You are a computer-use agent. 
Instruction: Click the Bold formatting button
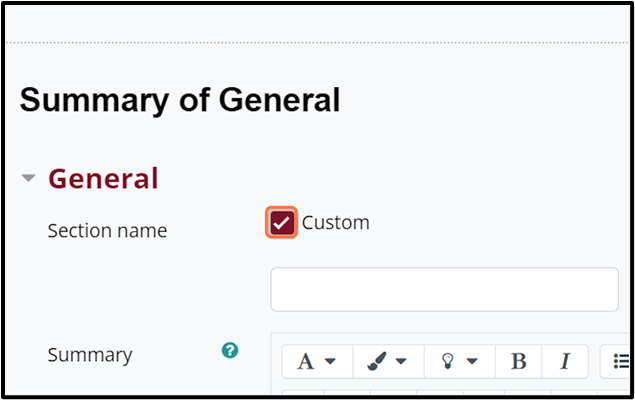(518, 361)
